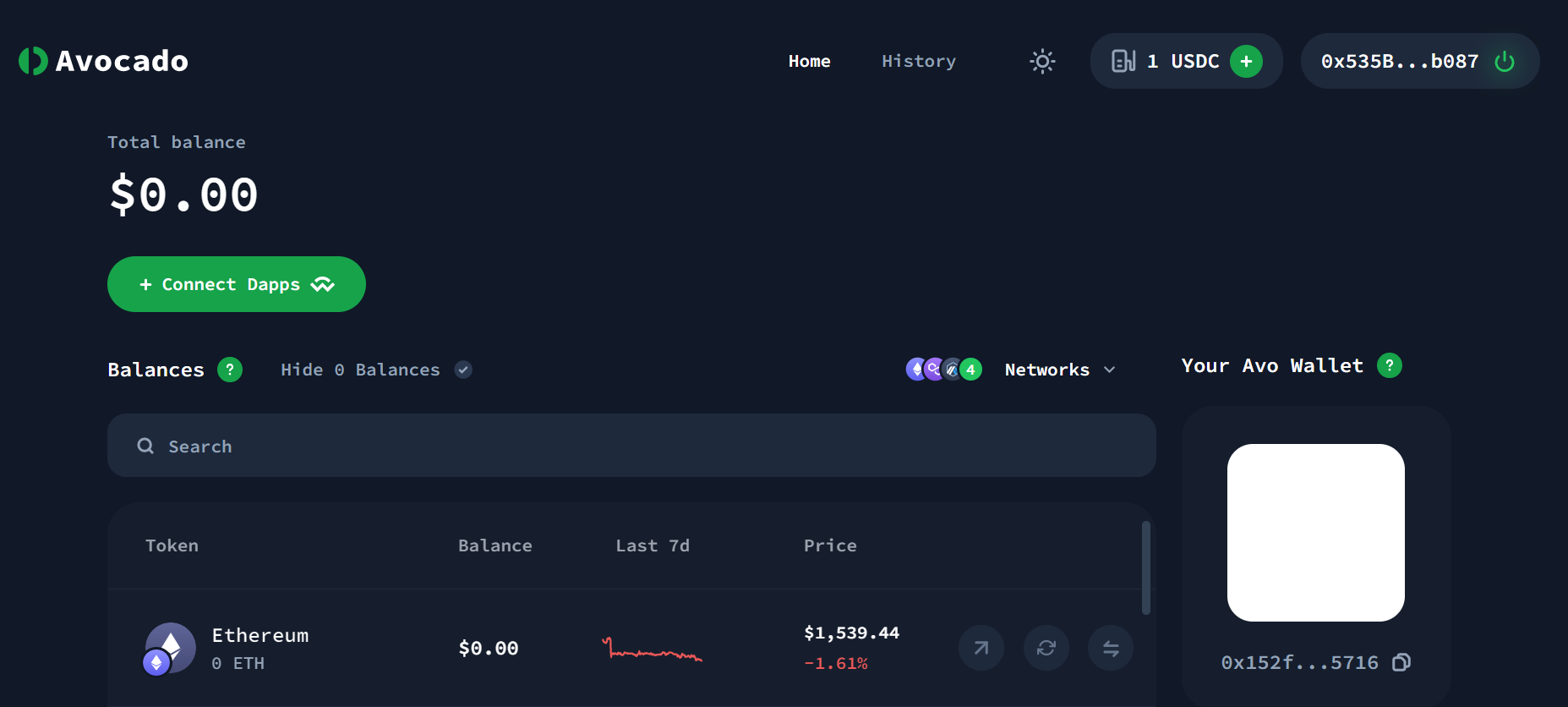1568x707 pixels.
Task: Click the wallet QR code box
Action: (x=1316, y=533)
